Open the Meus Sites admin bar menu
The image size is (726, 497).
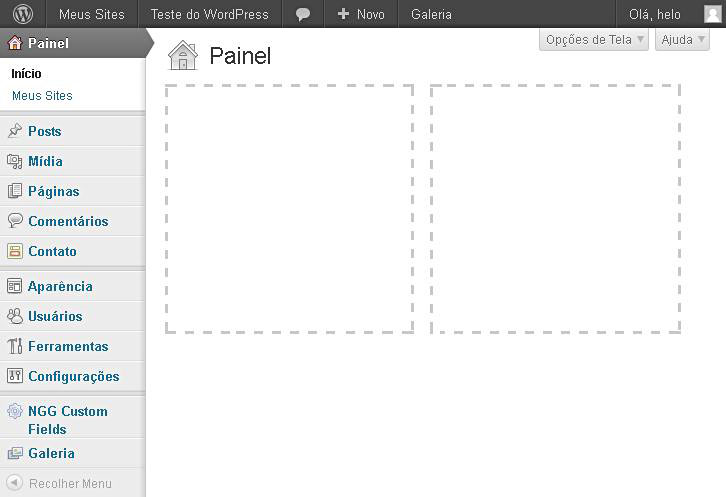89,15
